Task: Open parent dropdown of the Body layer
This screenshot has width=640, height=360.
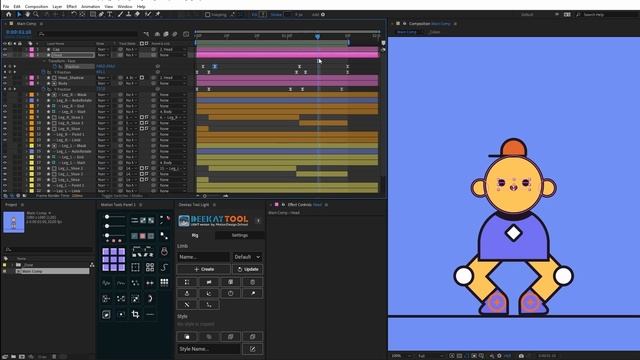Action: pos(172,83)
